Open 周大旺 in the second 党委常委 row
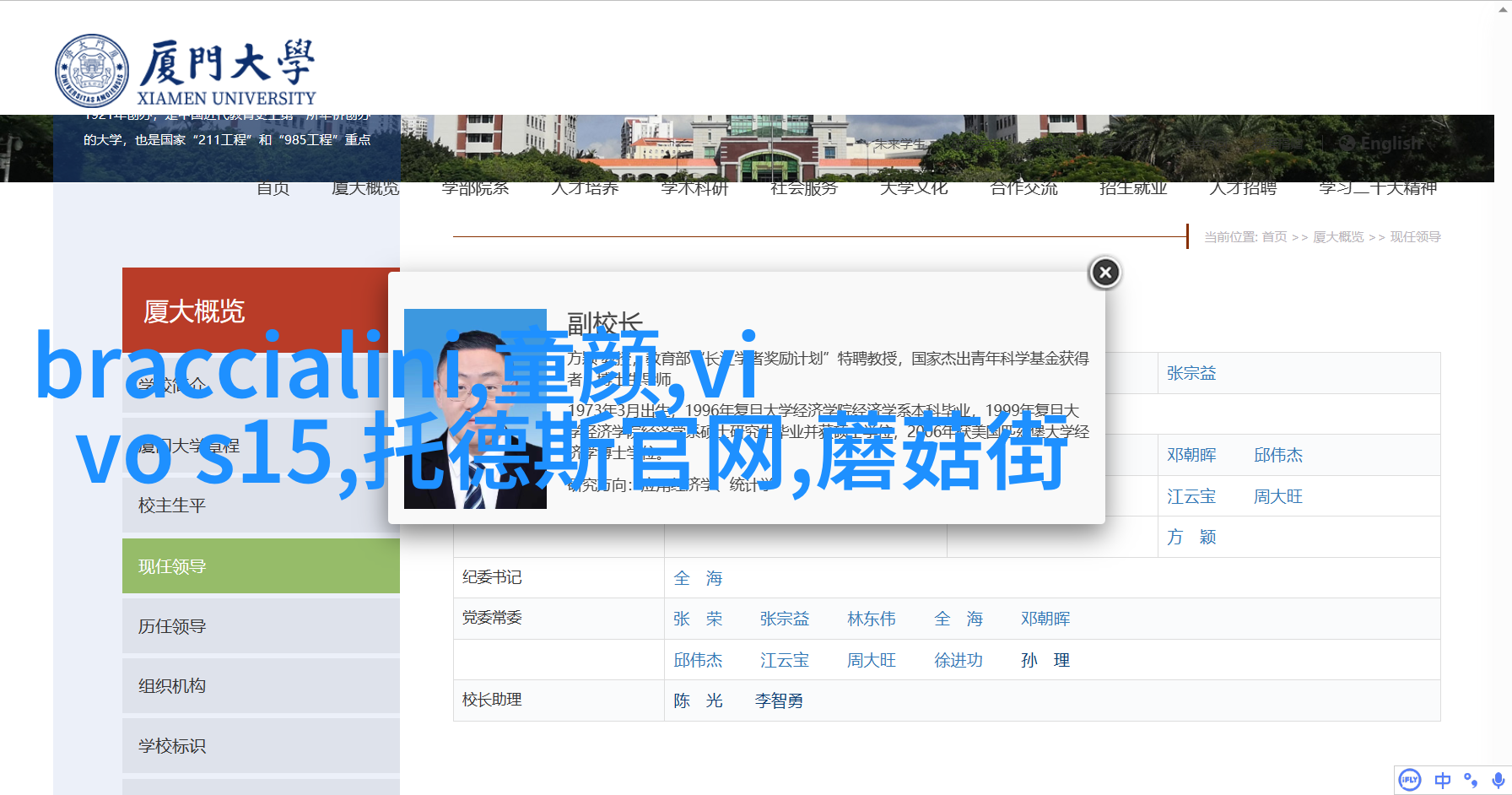Viewport: 1512px width, 795px height. coord(872,660)
